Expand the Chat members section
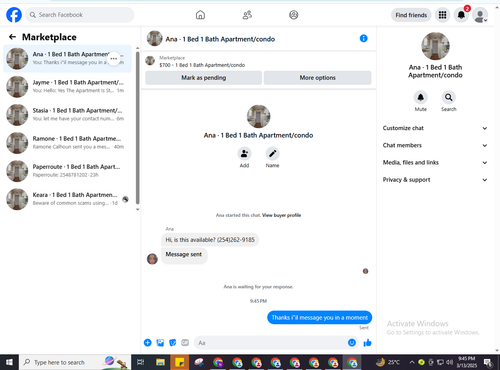This screenshot has height=370, width=500. pos(435,145)
